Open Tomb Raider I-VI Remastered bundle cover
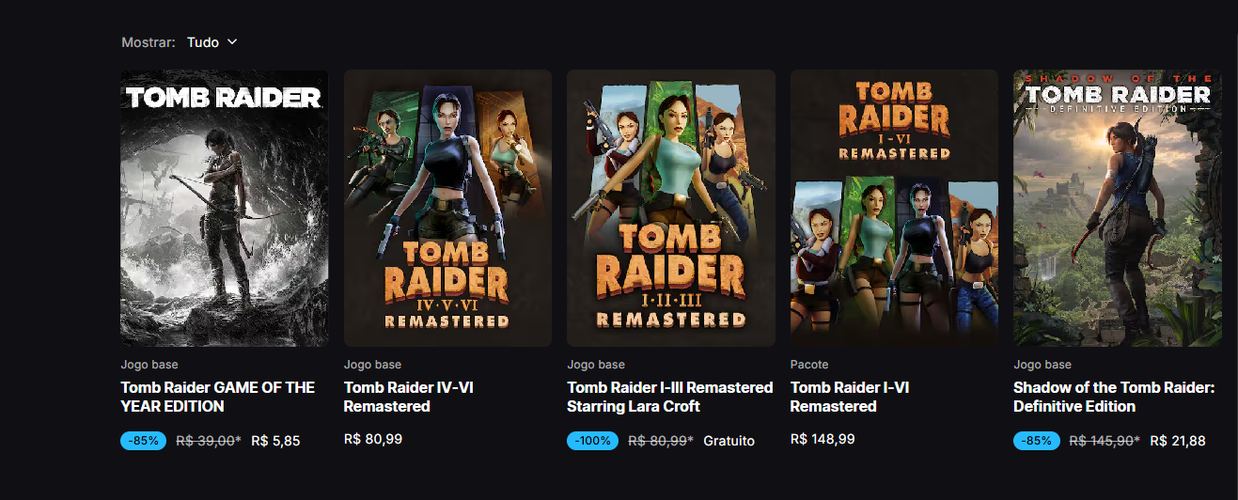 894,208
